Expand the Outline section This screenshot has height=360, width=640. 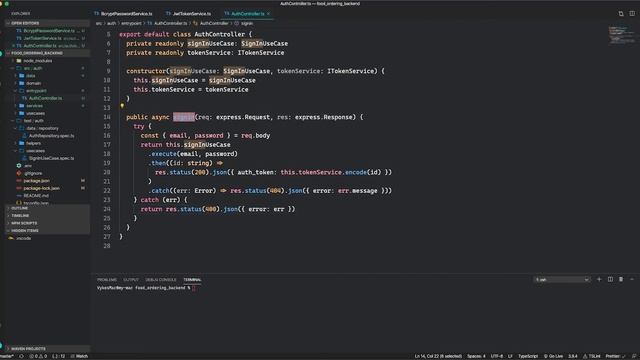(x=47, y=208)
